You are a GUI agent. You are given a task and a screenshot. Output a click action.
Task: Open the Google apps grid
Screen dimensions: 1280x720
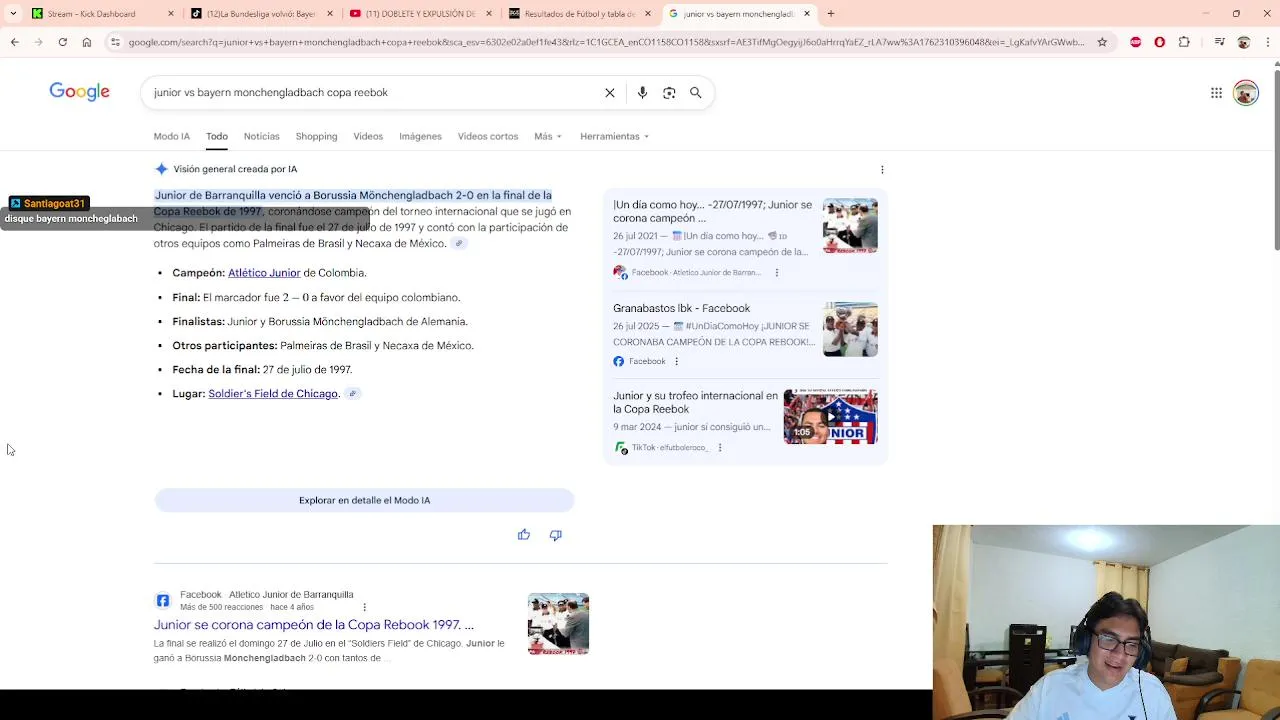1216,93
